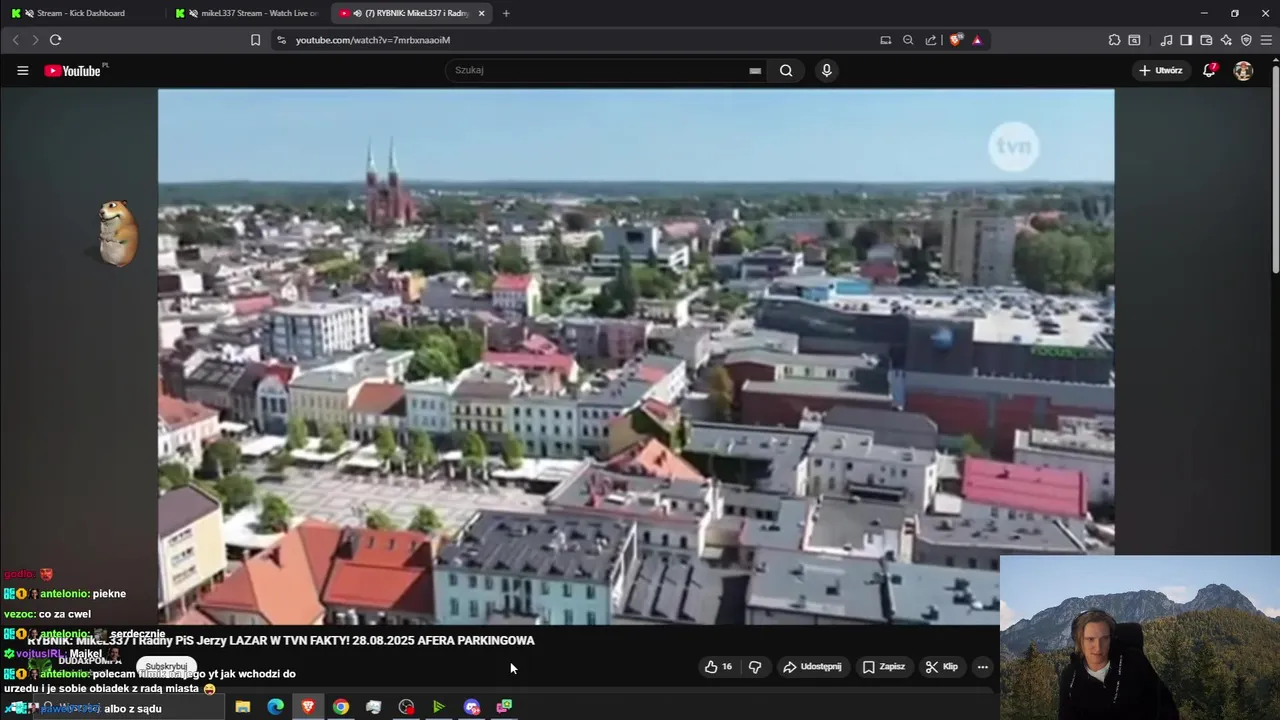The height and width of the screenshot is (720, 1280).
Task: Close the RYBNIK YouTube tab
Action: [x=481, y=13]
